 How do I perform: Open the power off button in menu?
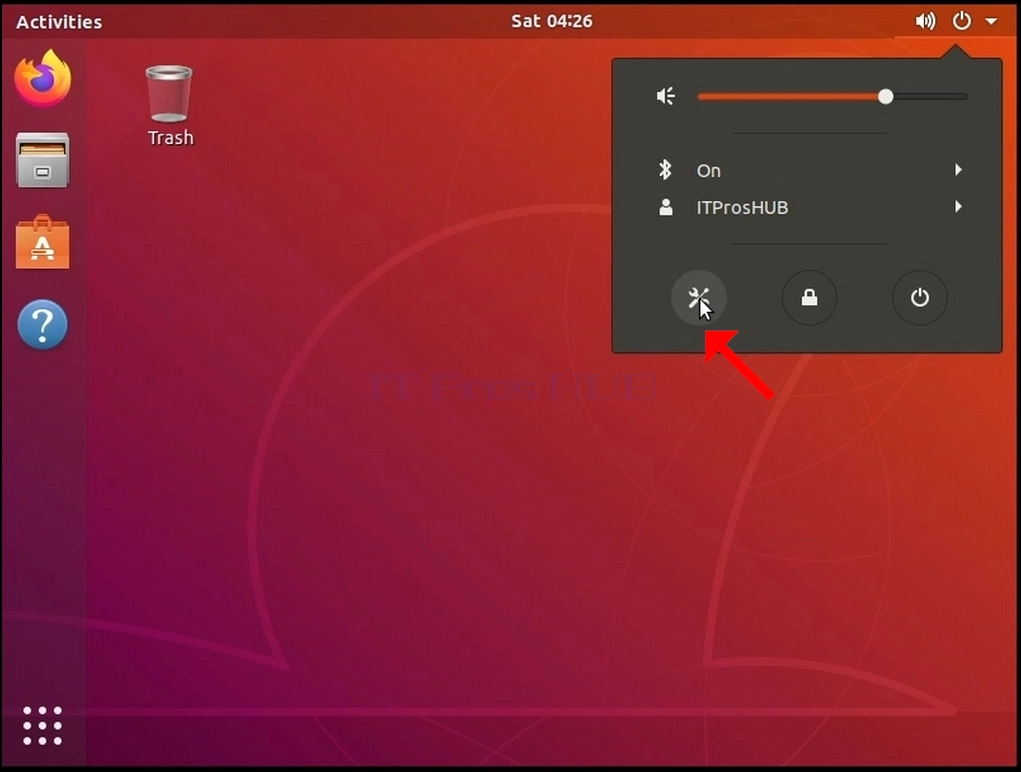click(919, 297)
